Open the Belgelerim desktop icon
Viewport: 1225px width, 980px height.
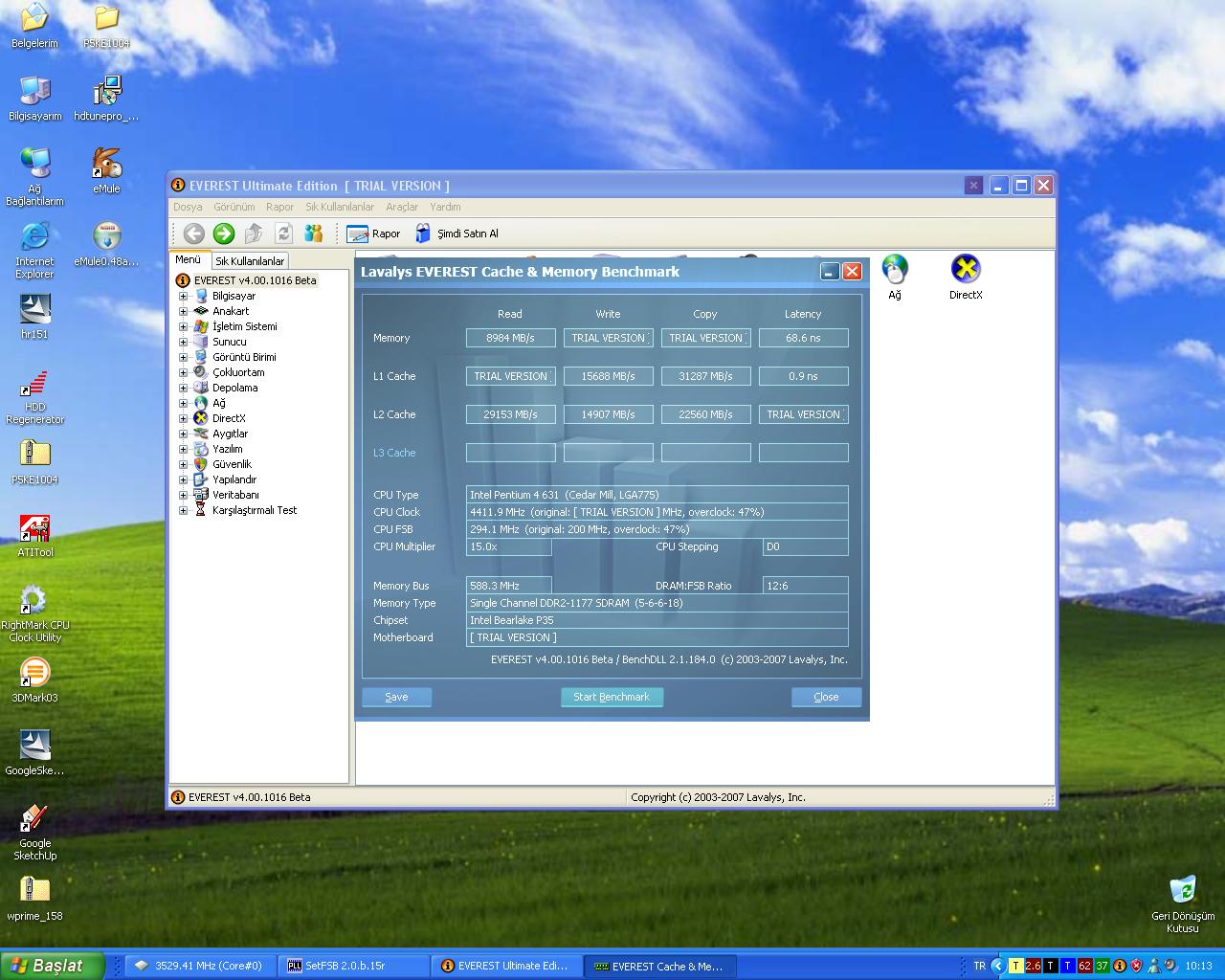tap(34, 26)
